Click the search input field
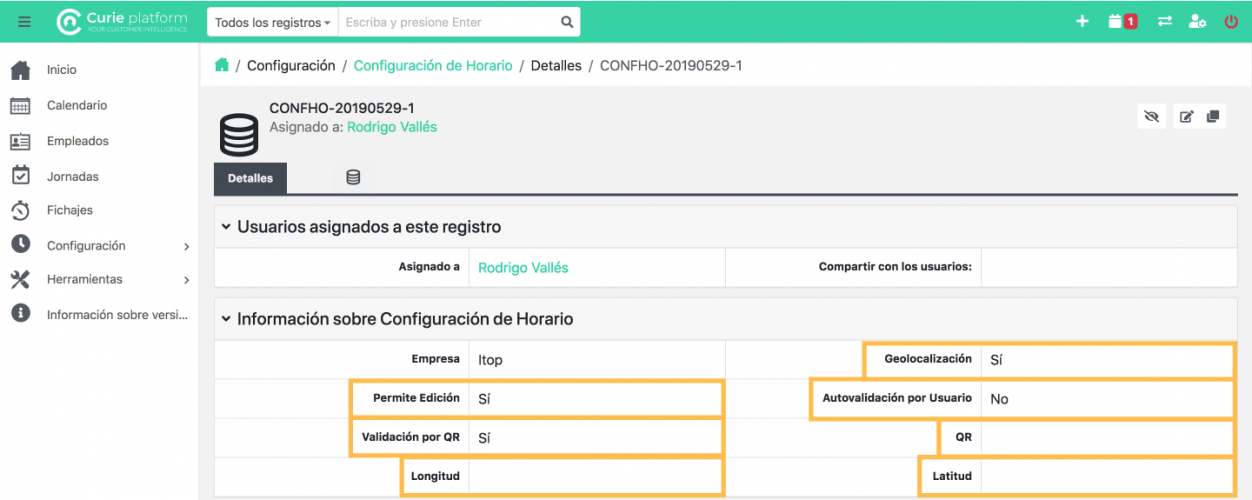 click(x=447, y=22)
